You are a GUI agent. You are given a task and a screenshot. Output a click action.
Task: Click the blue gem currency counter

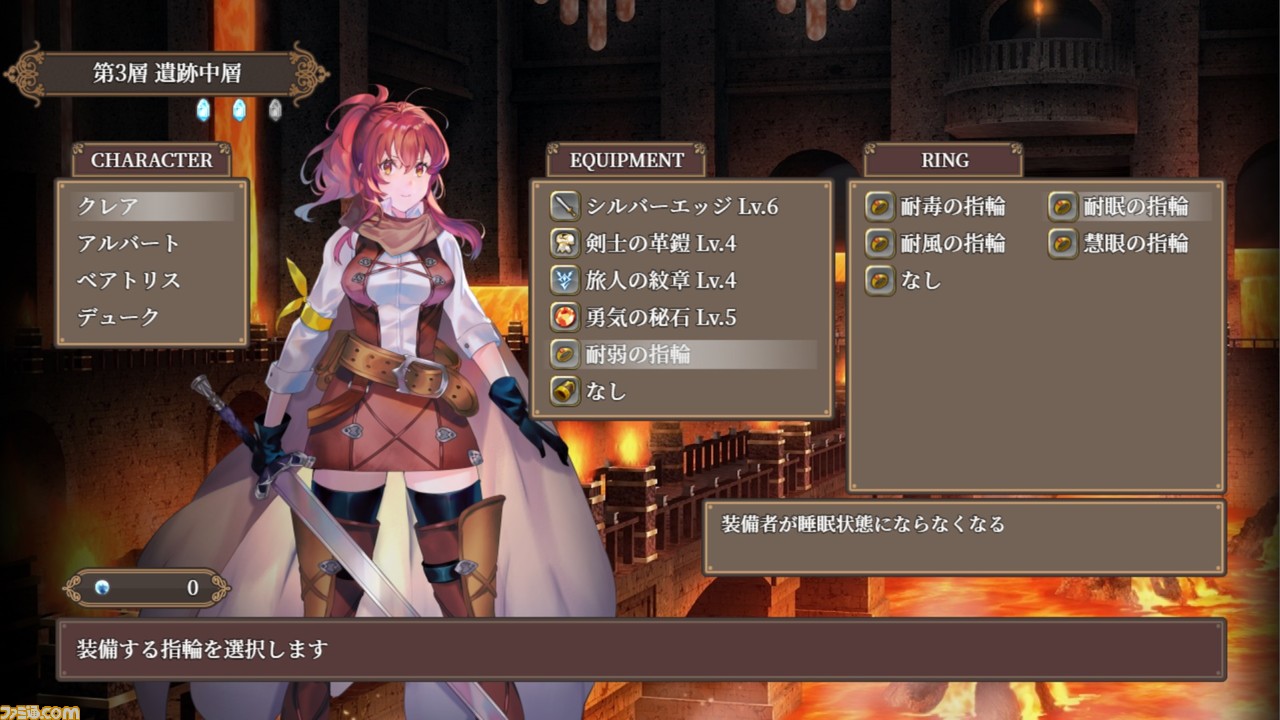(147, 588)
